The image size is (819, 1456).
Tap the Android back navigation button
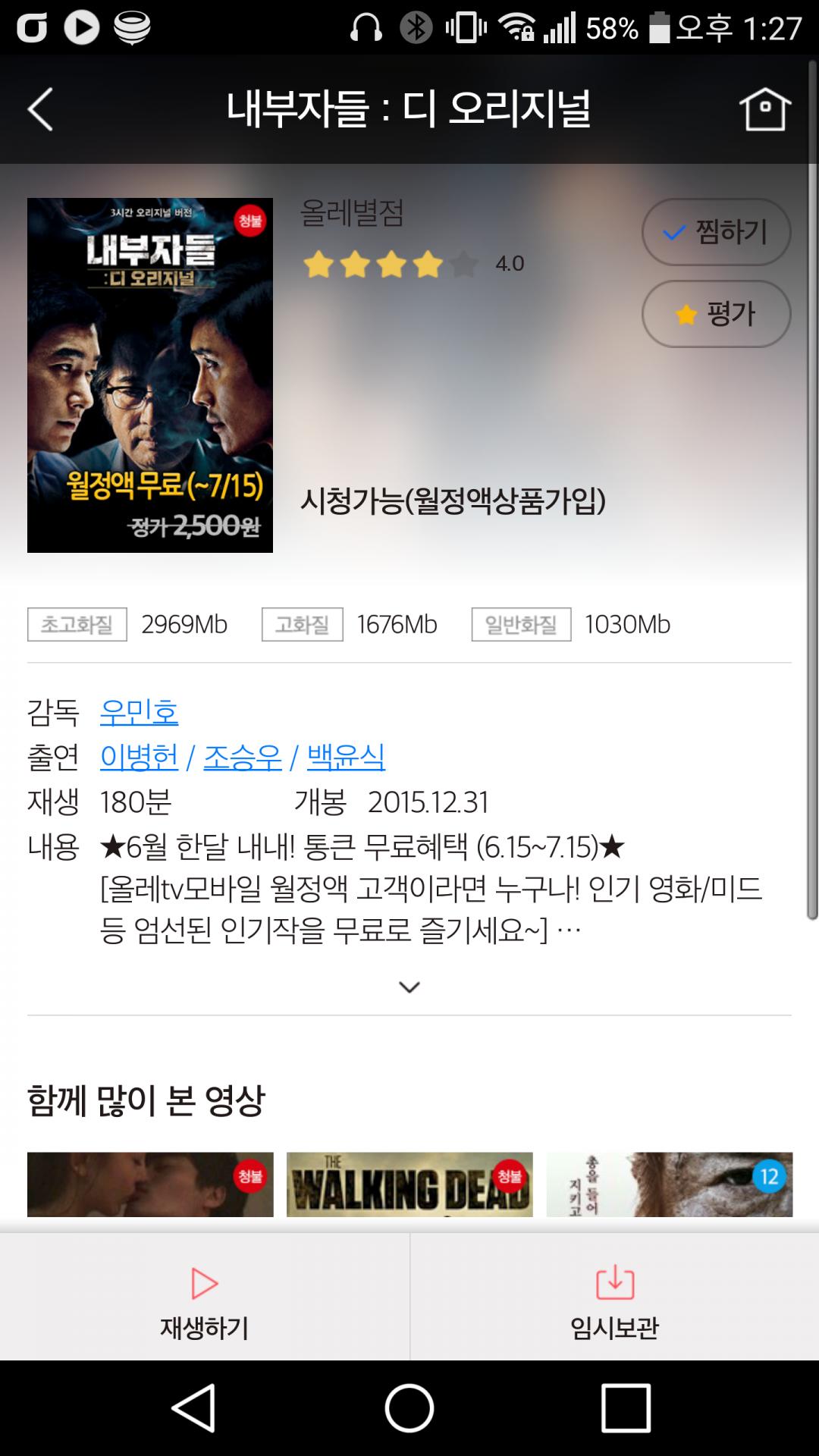point(194,1407)
